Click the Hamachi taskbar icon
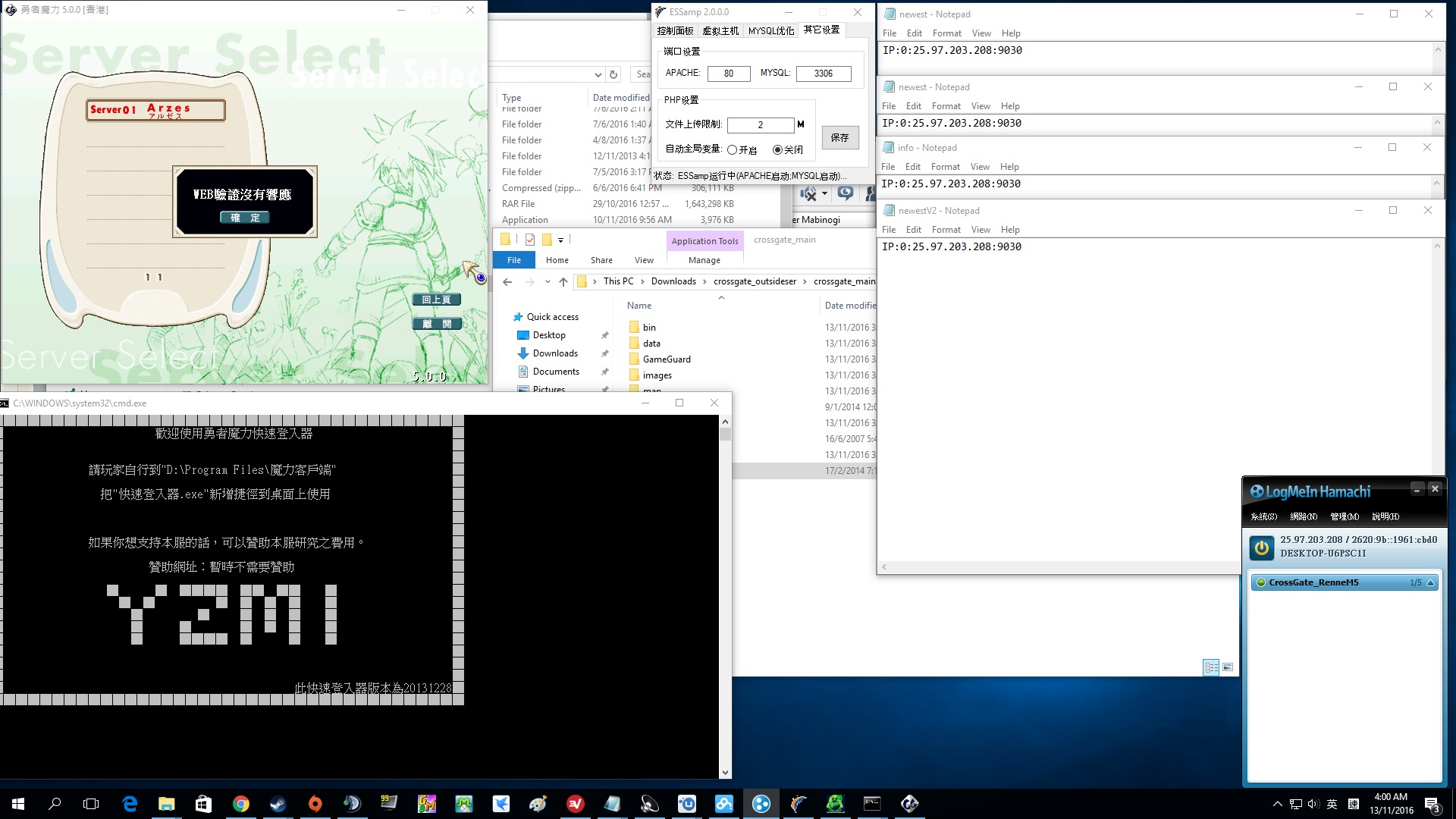The height and width of the screenshot is (819, 1456). click(761, 804)
